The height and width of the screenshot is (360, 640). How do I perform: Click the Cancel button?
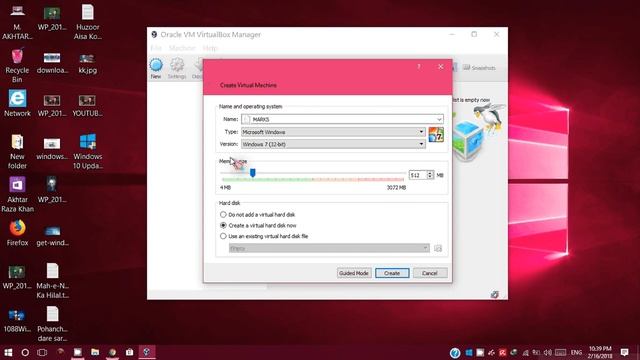click(430, 273)
